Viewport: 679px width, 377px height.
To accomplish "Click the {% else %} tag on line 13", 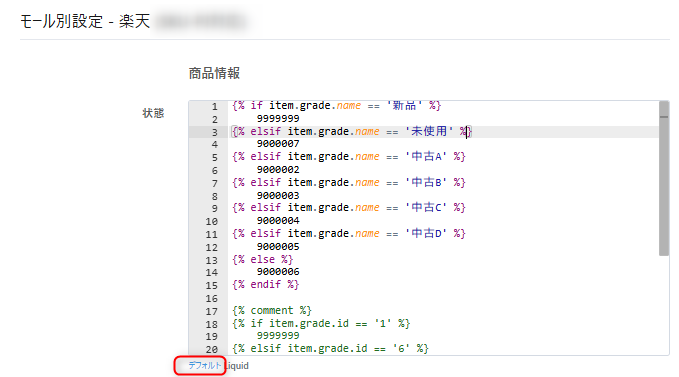I will 263,259.
